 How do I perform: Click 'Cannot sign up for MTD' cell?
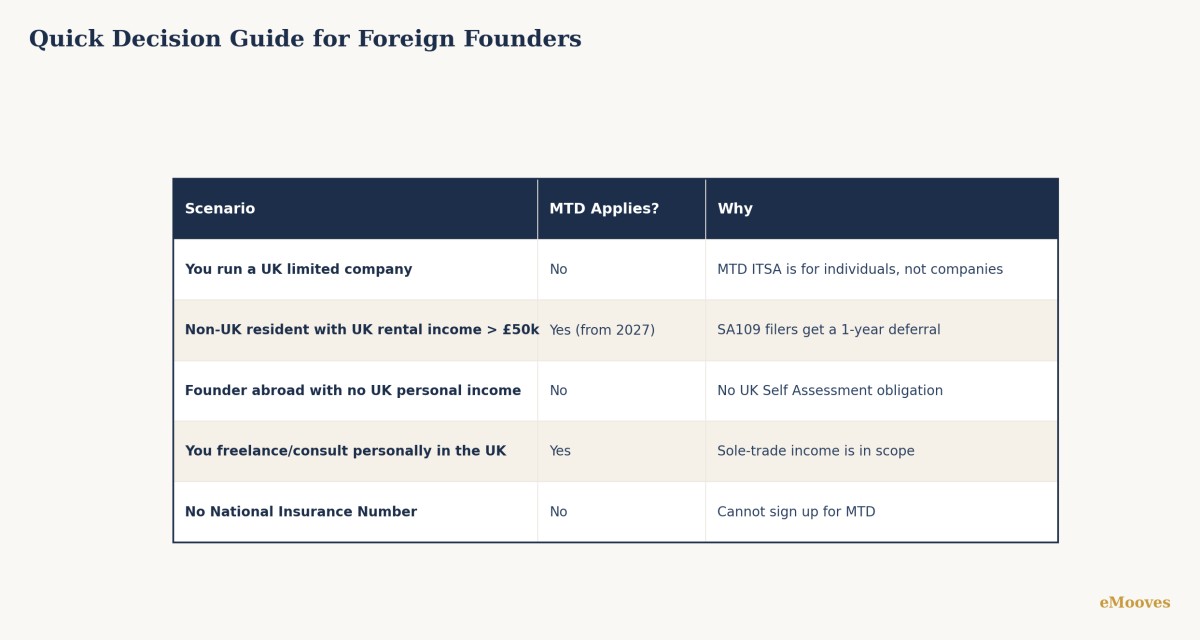[x=881, y=512]
